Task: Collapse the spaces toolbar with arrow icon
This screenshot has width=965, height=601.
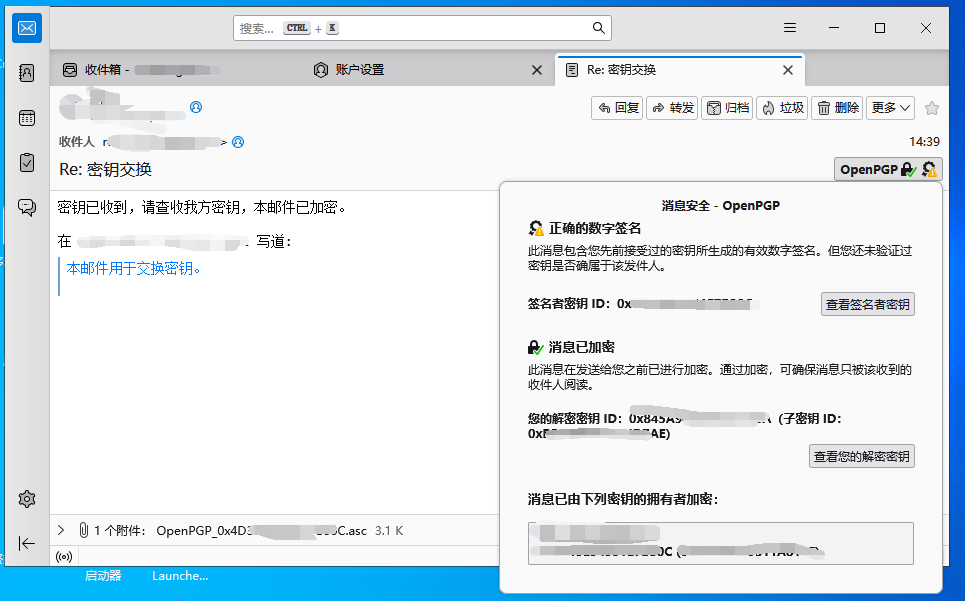Action: 27,543
